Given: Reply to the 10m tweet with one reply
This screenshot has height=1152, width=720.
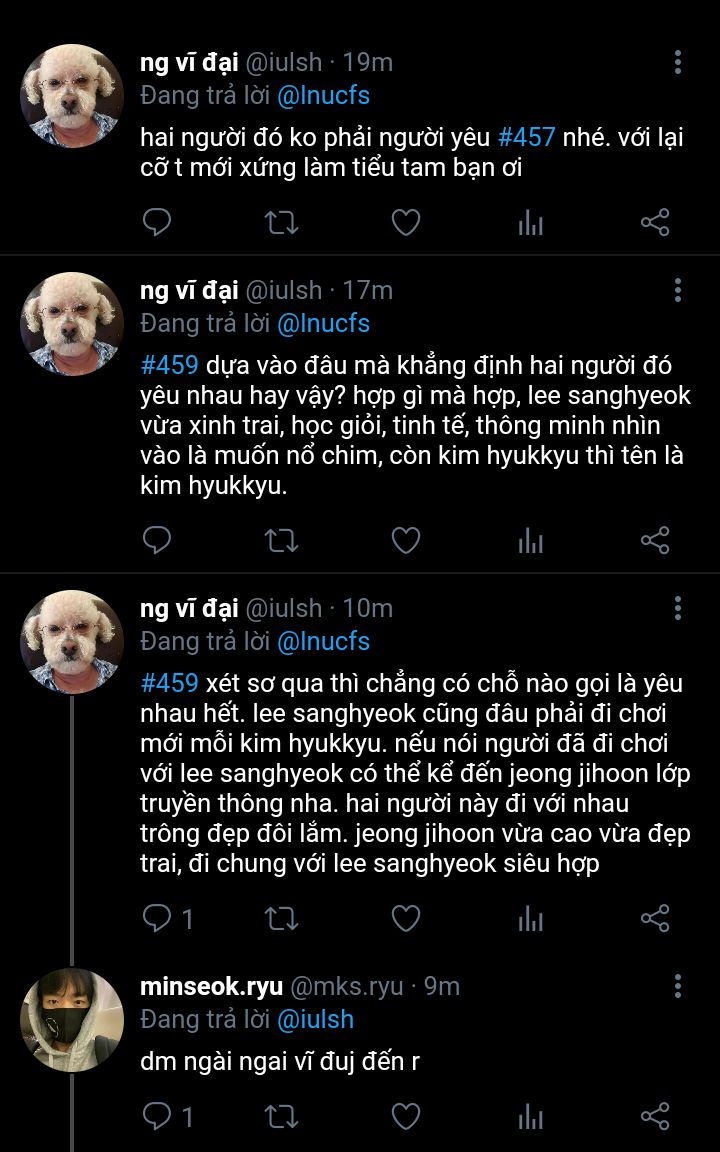Looking at the screenshot, I should click(167, 918).
